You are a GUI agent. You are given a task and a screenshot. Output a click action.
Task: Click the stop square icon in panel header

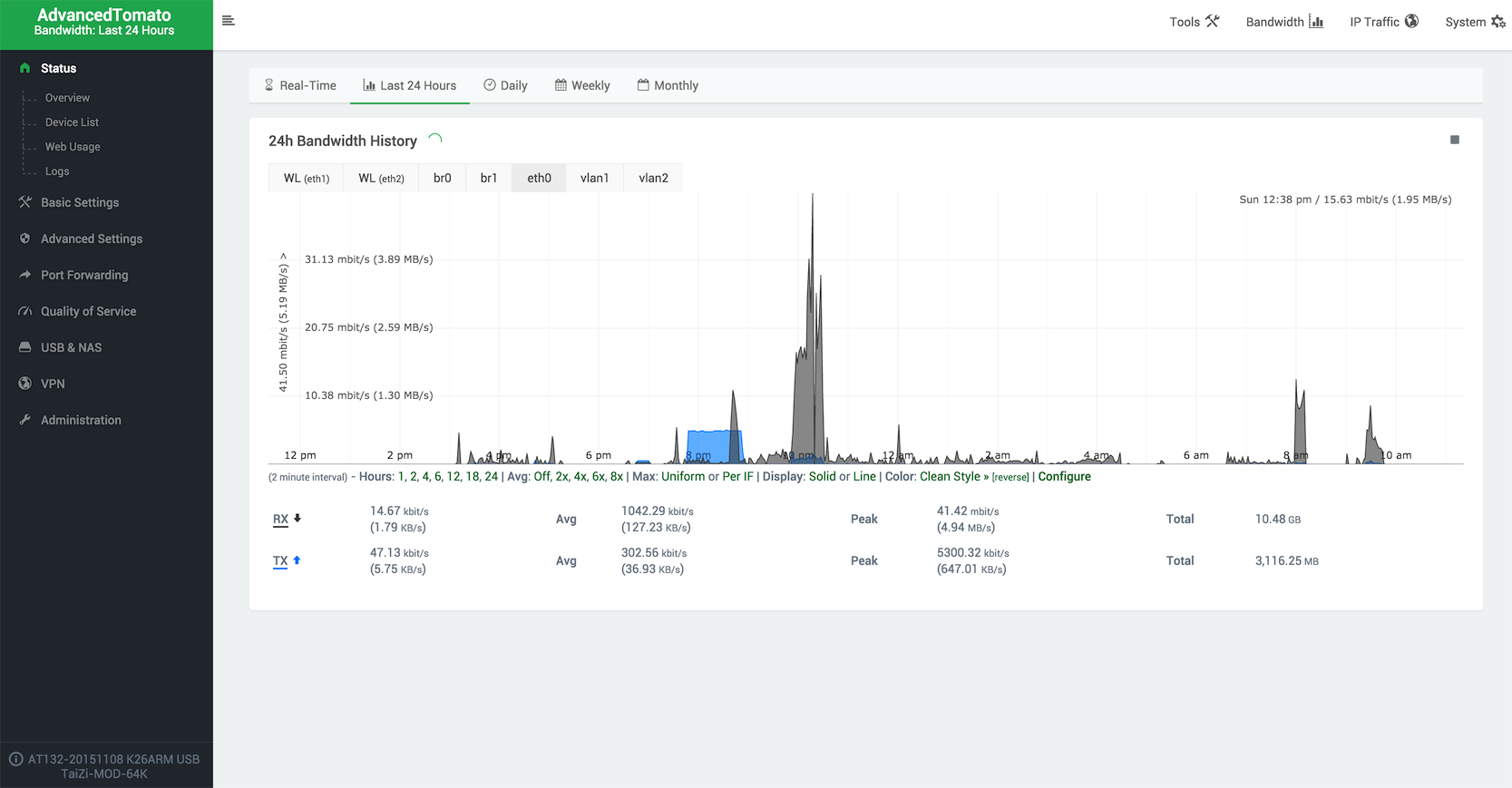pos(1455,140)
